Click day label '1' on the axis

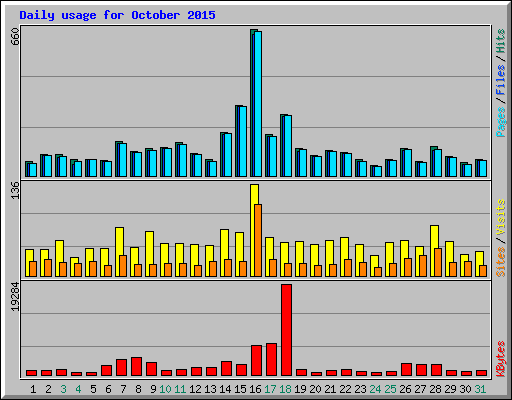pyautogui.click(x=33, y=389)
